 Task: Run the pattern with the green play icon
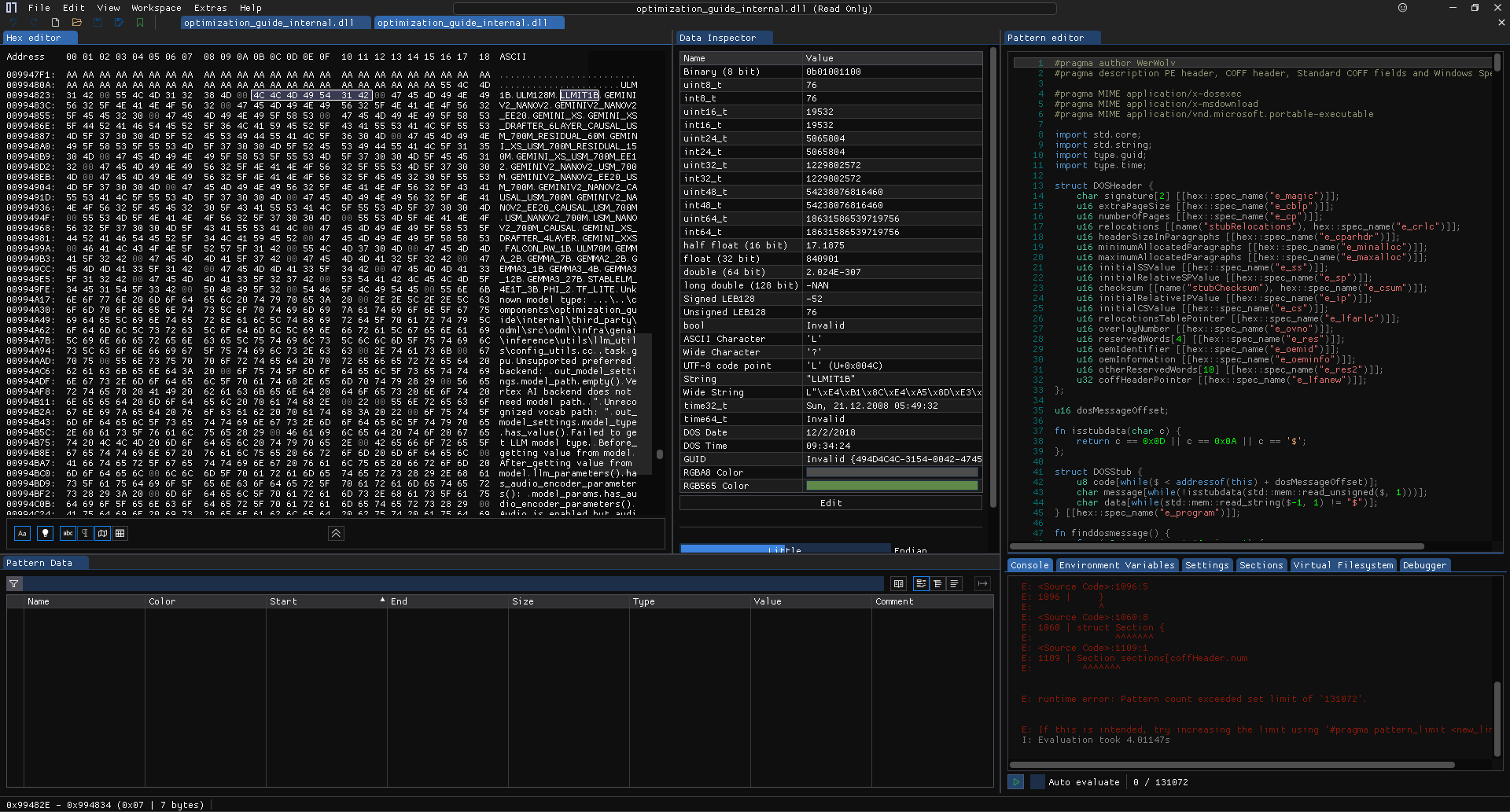(1016, 782)
